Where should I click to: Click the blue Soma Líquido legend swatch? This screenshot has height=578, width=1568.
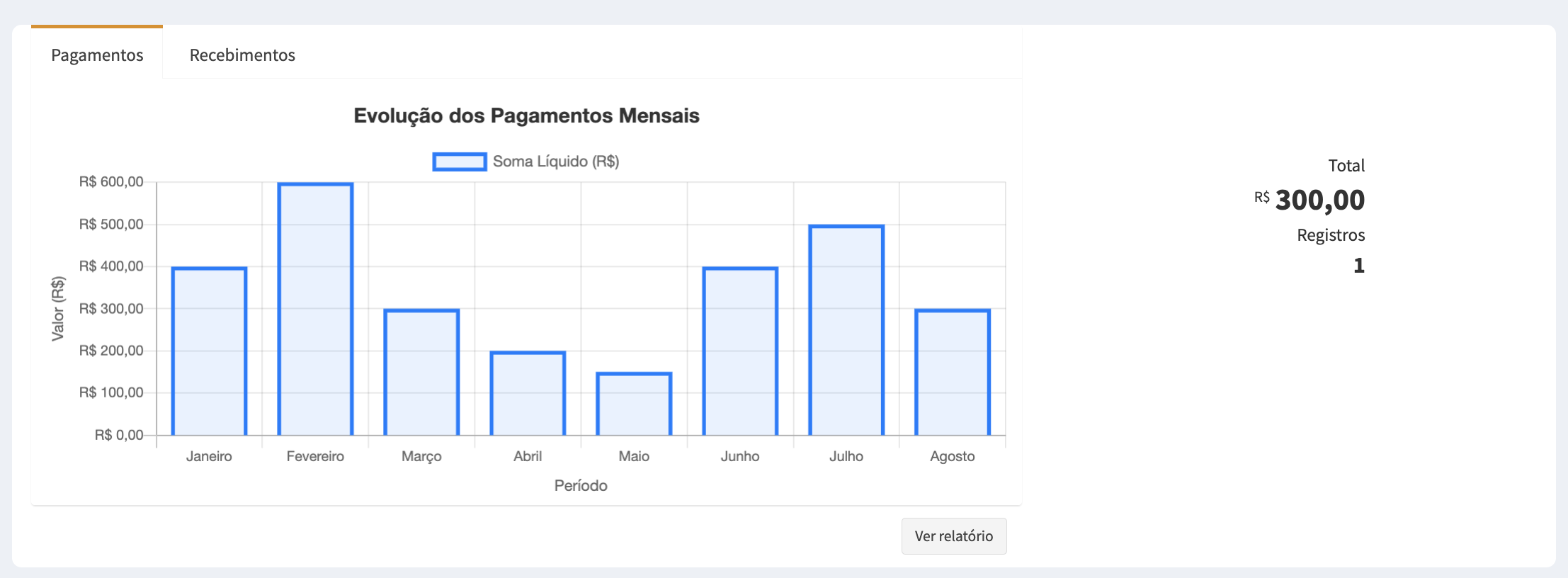(x=459, y=161)
